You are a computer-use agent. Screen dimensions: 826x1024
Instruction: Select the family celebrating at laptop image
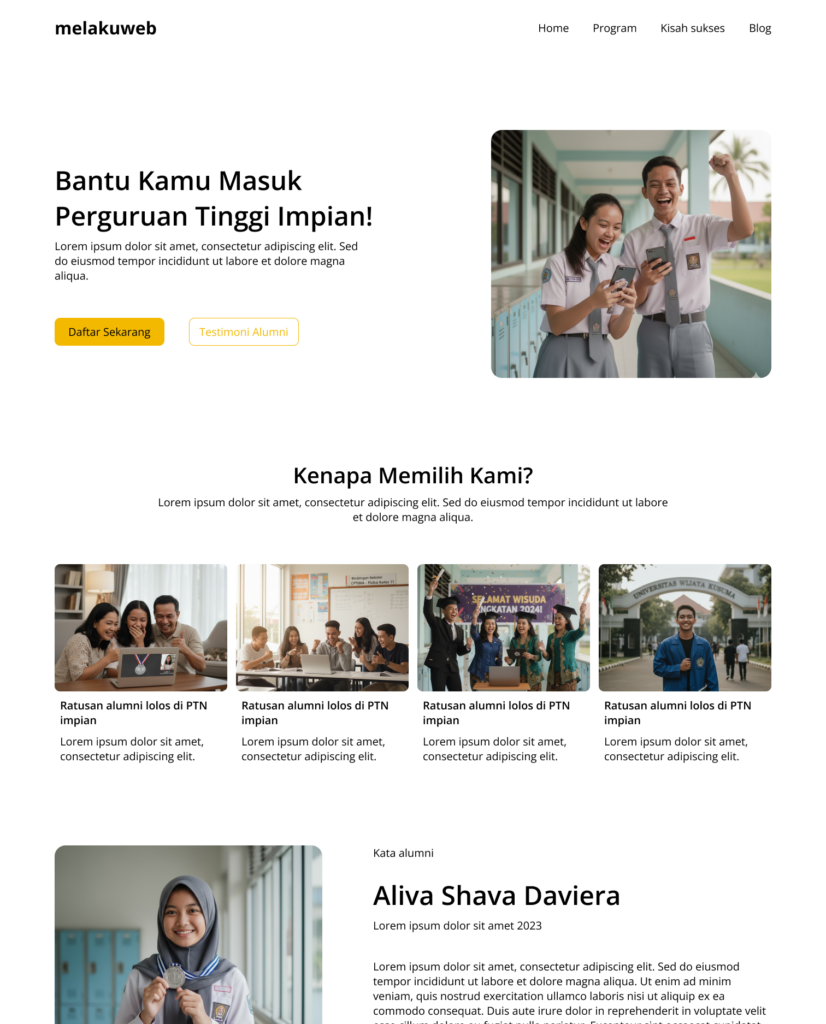click(x=141, y=628)
